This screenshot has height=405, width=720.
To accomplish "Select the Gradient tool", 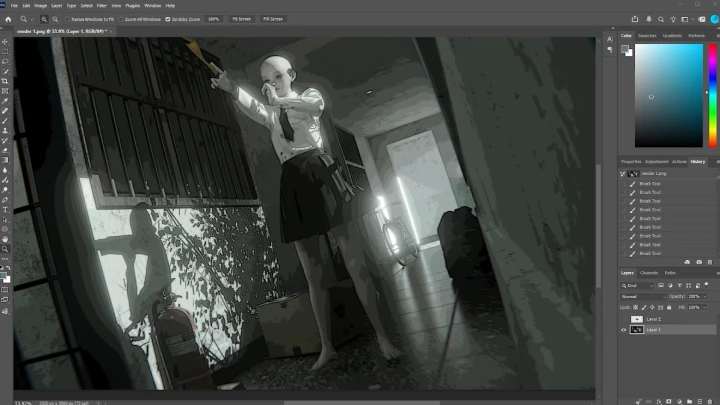I will [5, 160].
